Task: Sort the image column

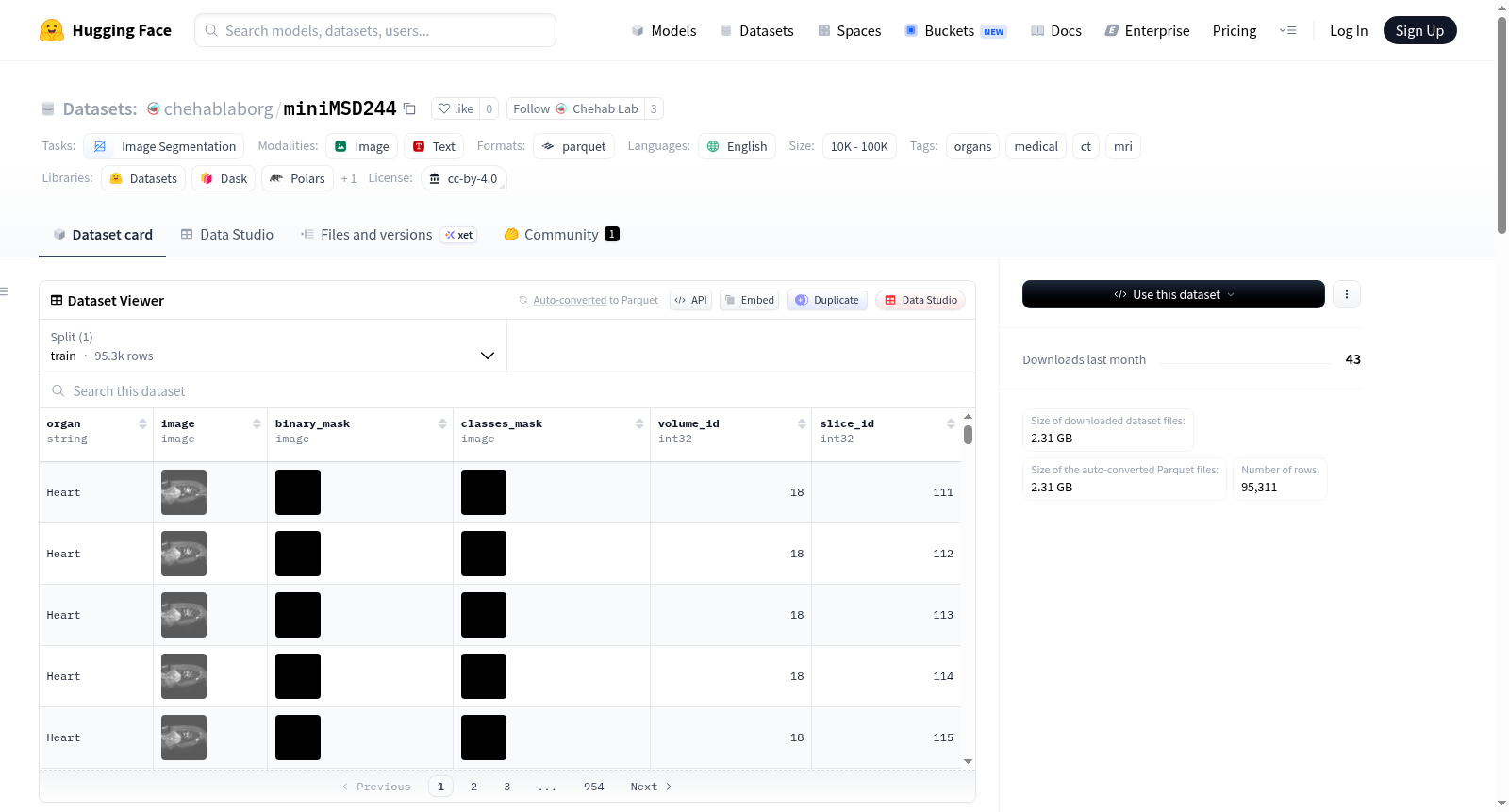Action: 257,424
